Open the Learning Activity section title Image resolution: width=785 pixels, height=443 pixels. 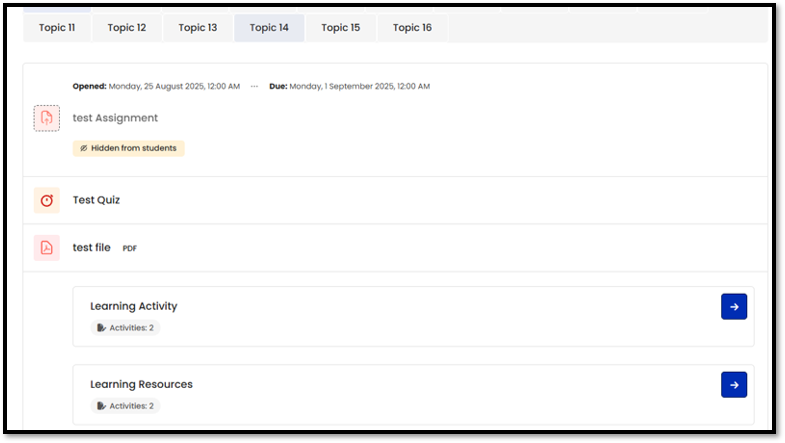[x=133, y=306]
